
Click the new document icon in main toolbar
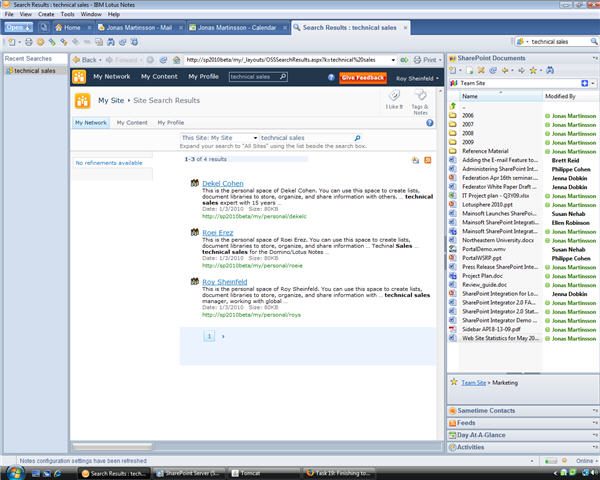coord(12,42)
